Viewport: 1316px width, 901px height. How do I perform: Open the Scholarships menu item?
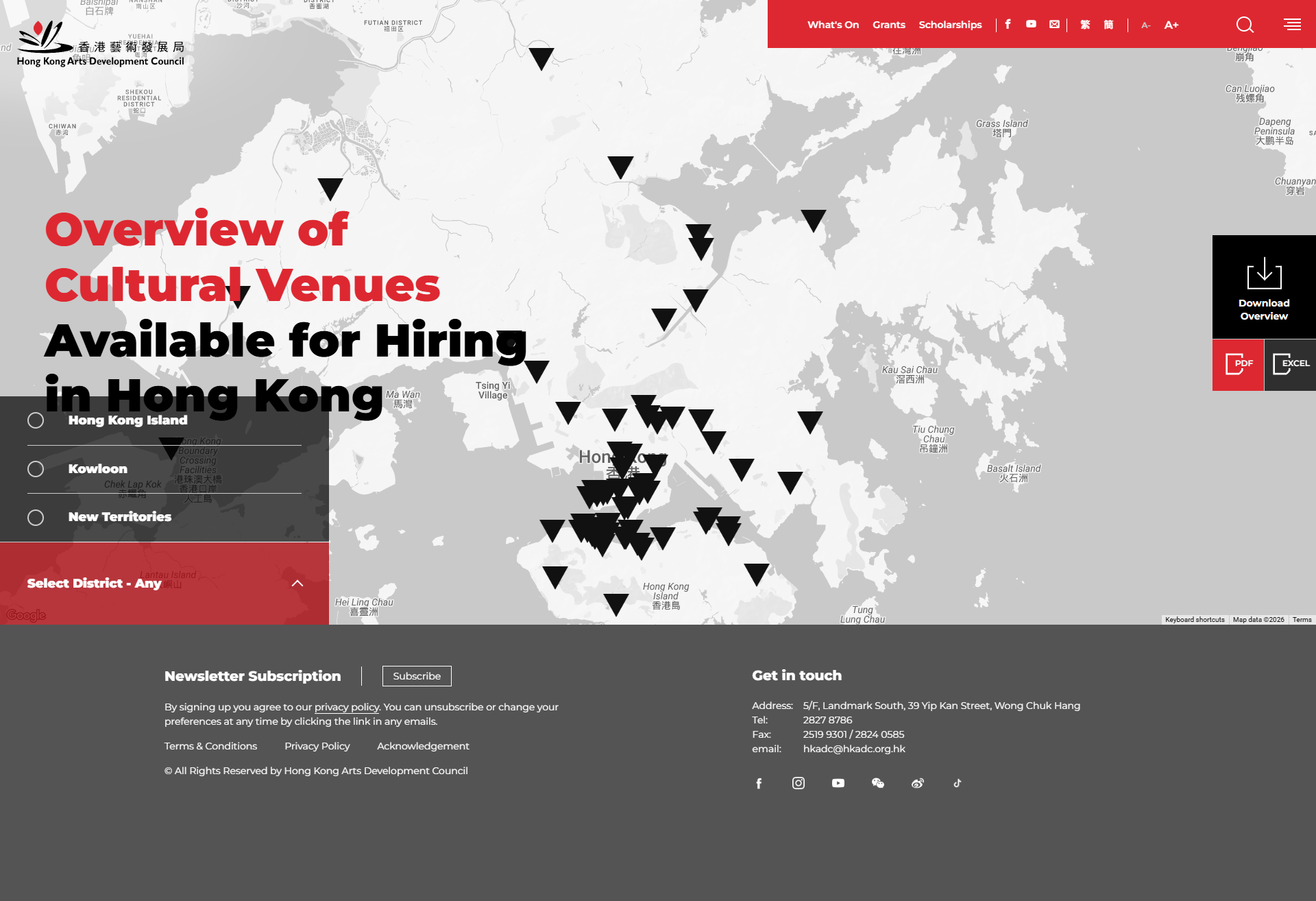click(950, 25)
